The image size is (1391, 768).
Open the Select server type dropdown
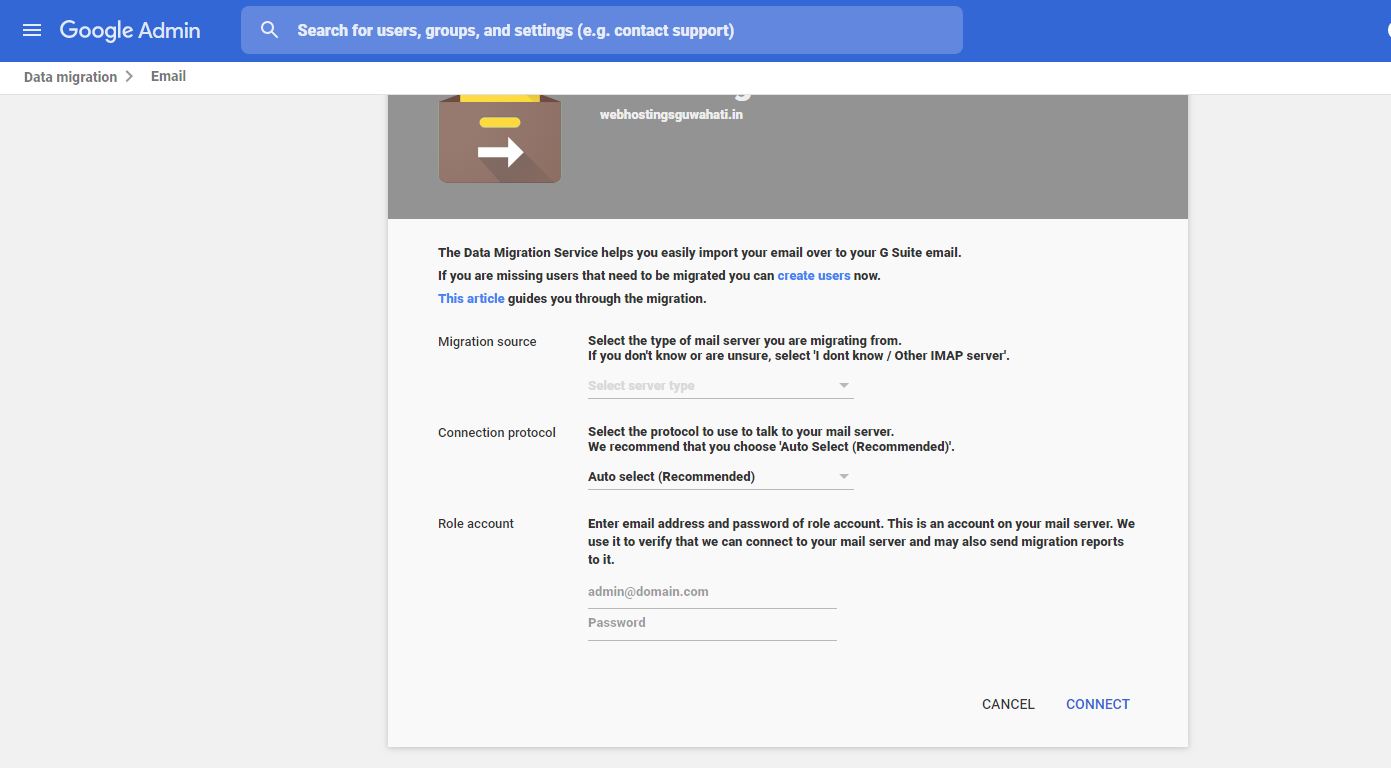[x=720, y=385]
